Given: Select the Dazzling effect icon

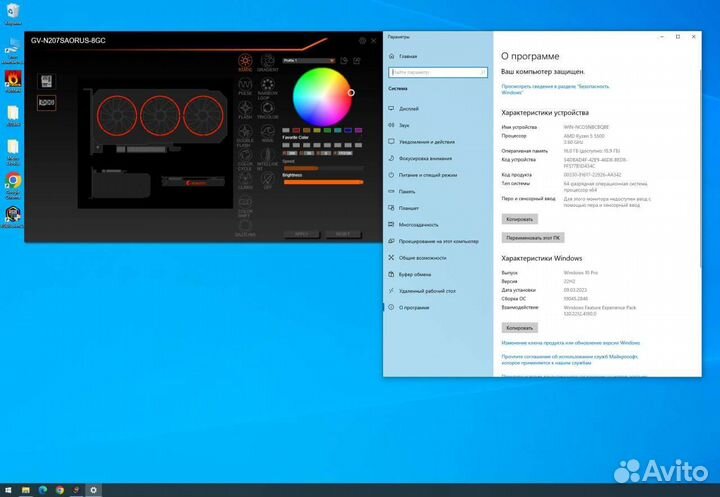Looking at the screenshot, I should tap(245, 226).
